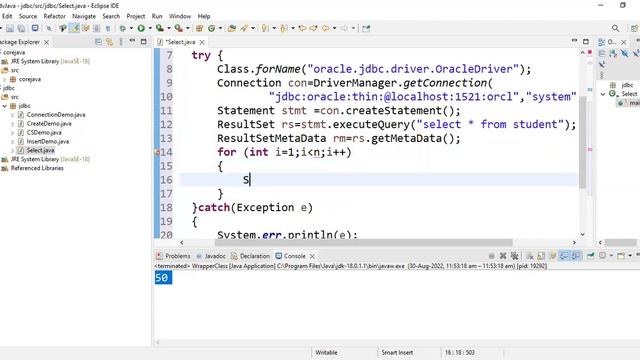Maximize the editor area
Image resolution: width=640 pixels, height=360 pixels.
[x=586, y=41]
